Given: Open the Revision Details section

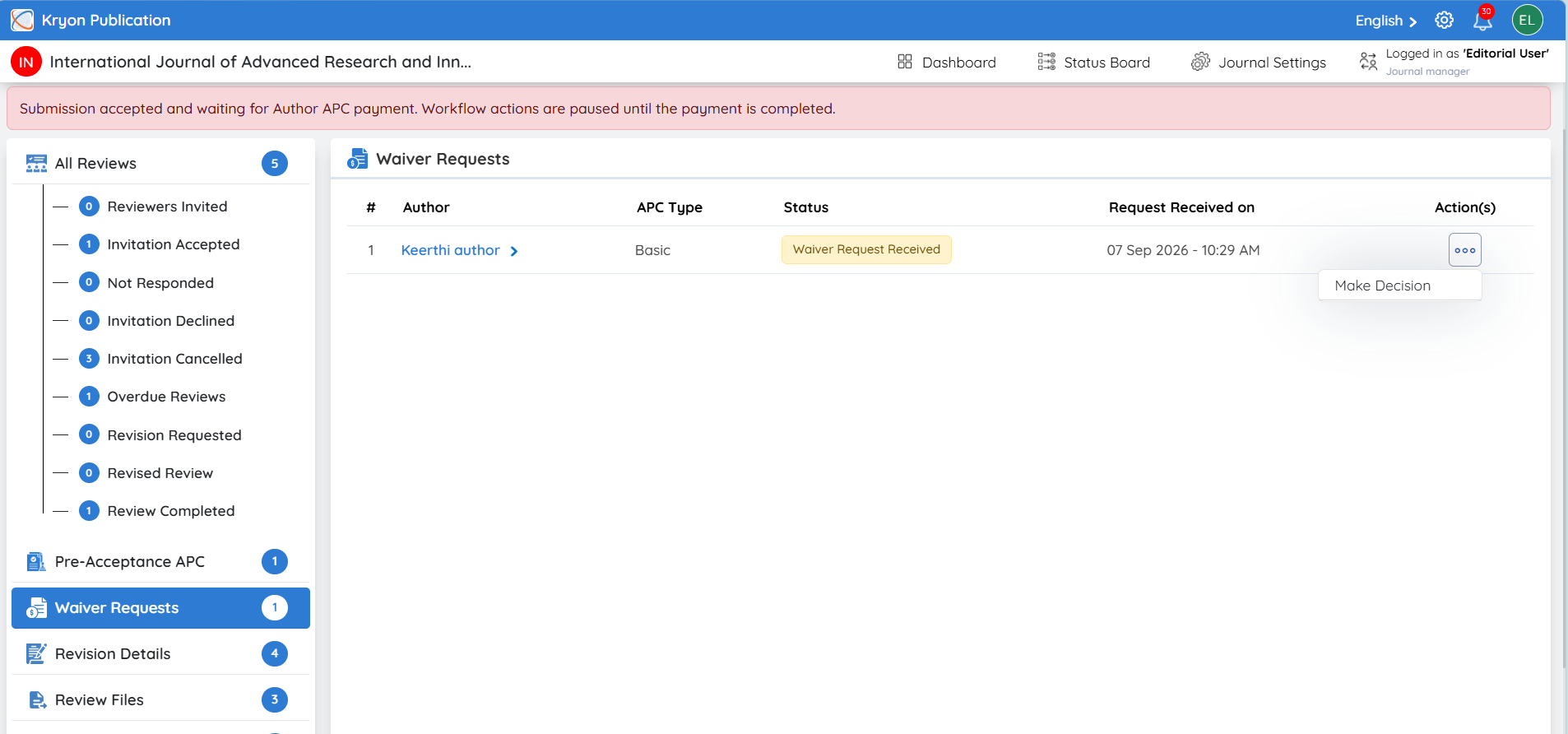Looking at the screenshot, I should pos(160,654).
